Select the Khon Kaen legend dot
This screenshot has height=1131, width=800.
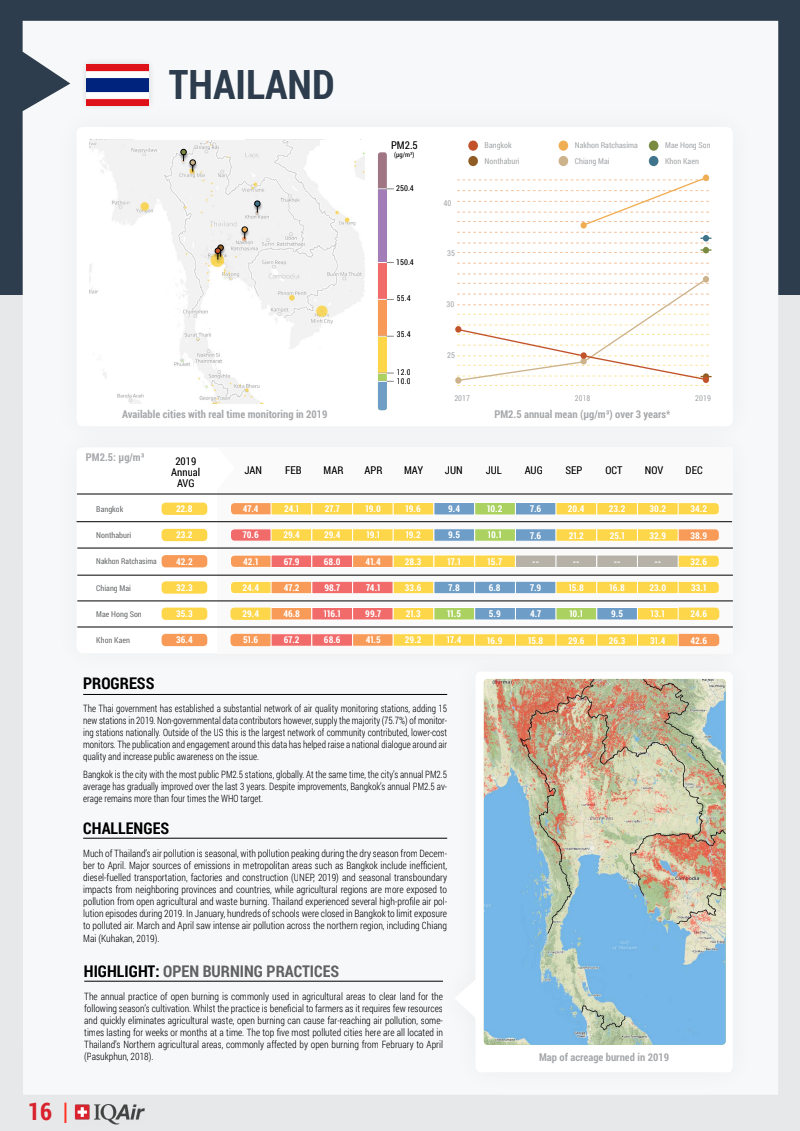pos(653,161)
